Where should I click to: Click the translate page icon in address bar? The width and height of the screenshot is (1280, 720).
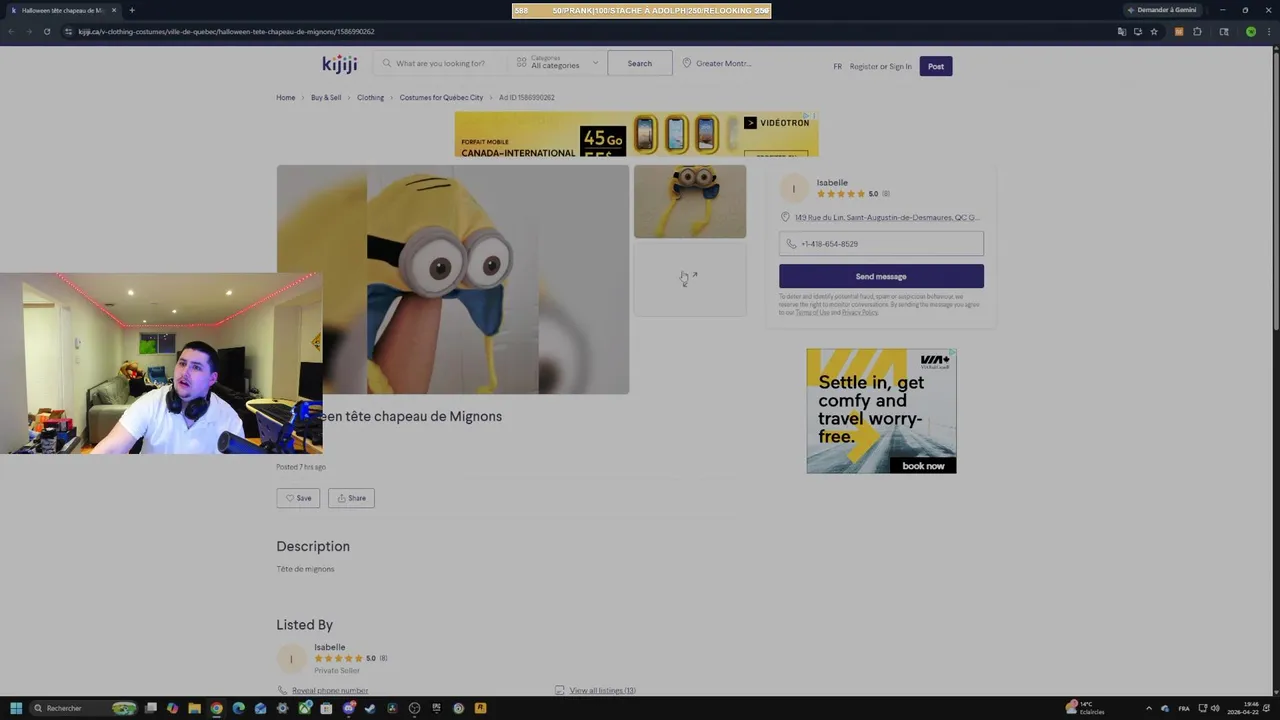pyautogui.click(x=1122, y=32)
